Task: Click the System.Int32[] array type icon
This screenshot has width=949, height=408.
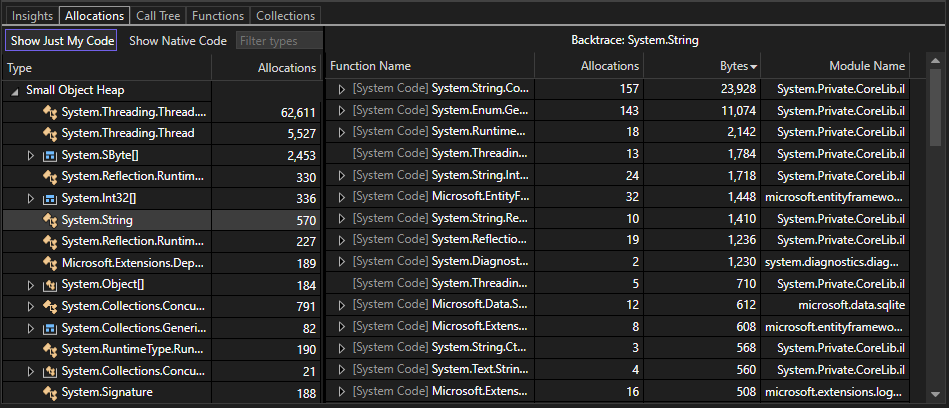Action: coord(49,198)
